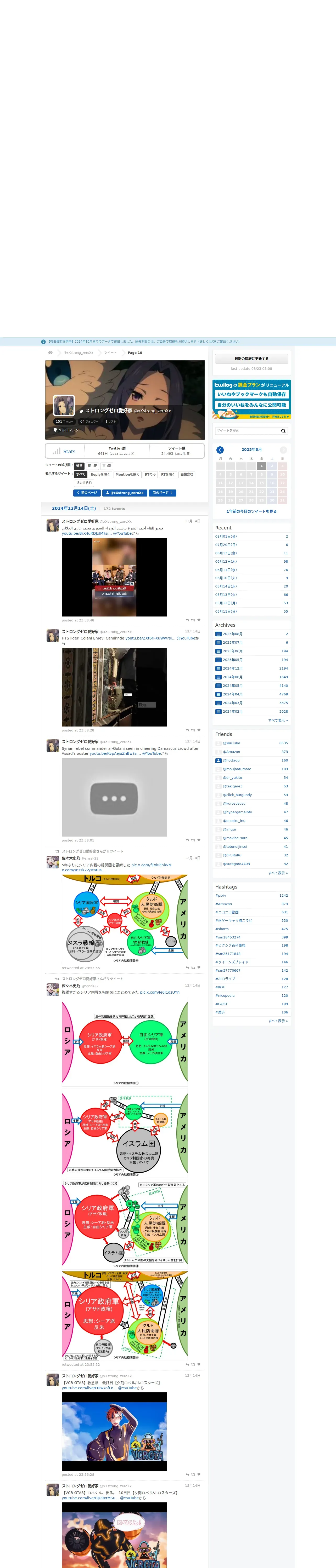This screenshot has width=336, height=1568.
Task: Open hashtag #ホロライブ
Action: (x=225, y=979)
